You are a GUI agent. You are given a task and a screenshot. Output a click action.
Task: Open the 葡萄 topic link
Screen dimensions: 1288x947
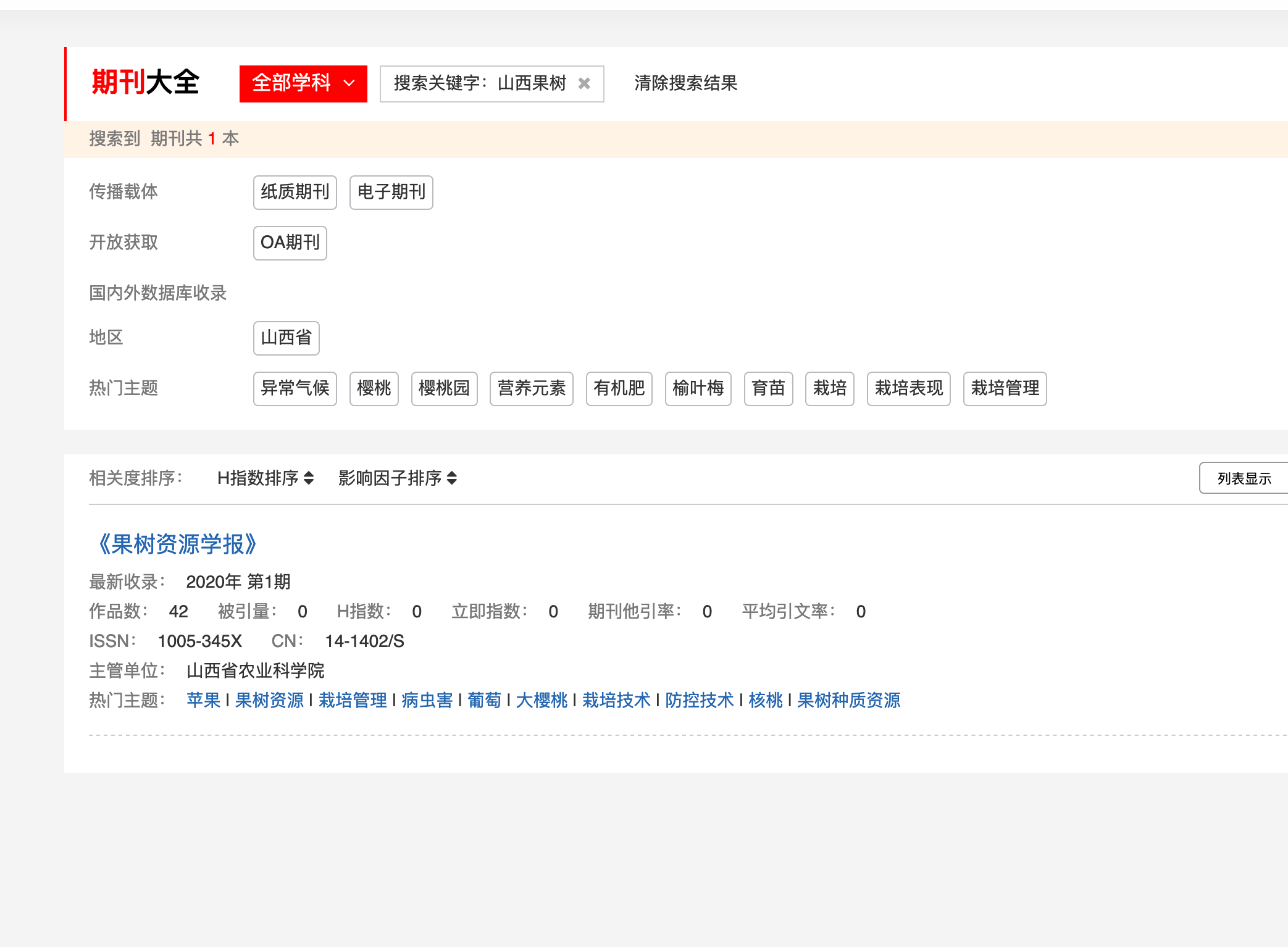(485, 700)
